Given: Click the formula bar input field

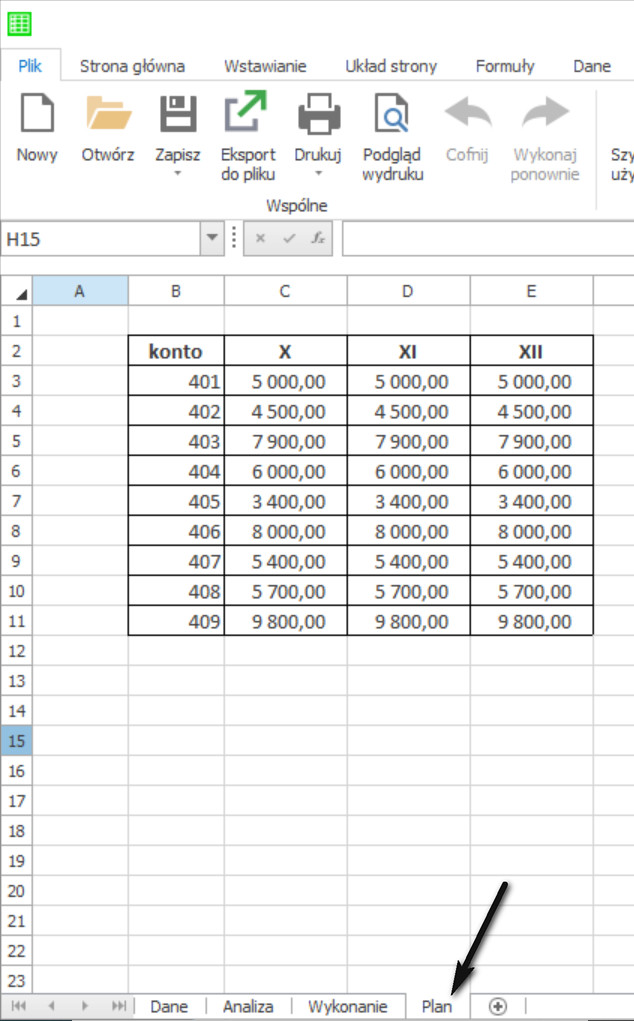Looking at the screenshot, I should click(x=487, y=239).
